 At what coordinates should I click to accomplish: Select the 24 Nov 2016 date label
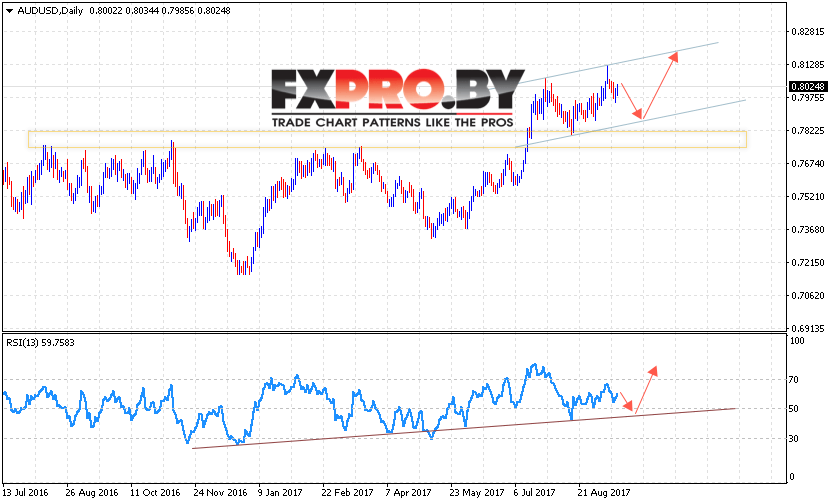point(220,492)
